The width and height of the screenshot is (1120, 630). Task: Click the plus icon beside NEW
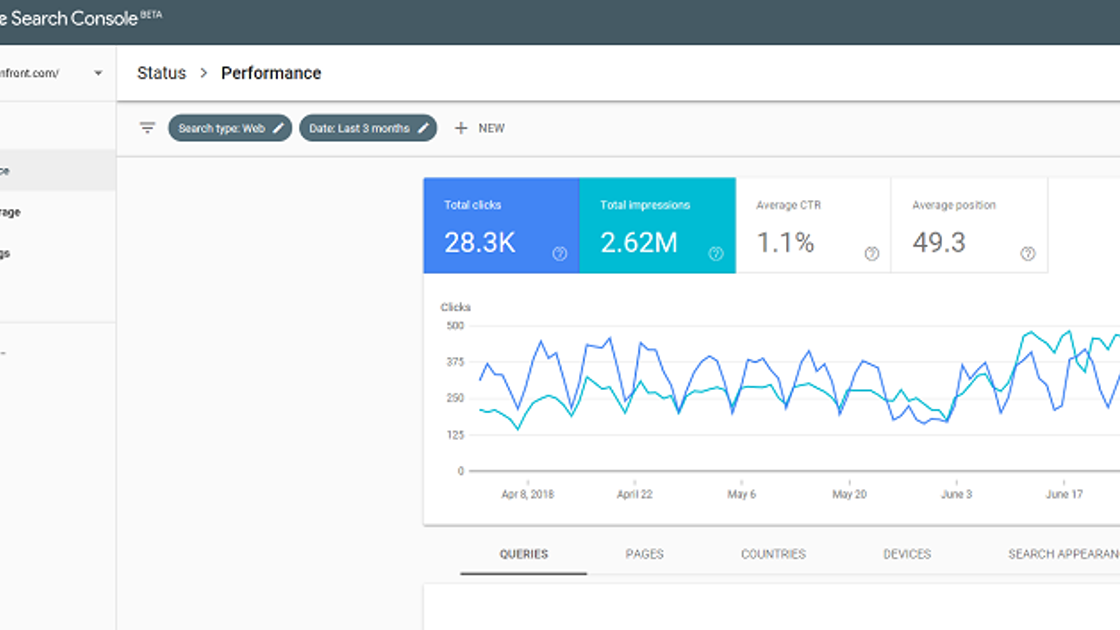click(461, 128)
